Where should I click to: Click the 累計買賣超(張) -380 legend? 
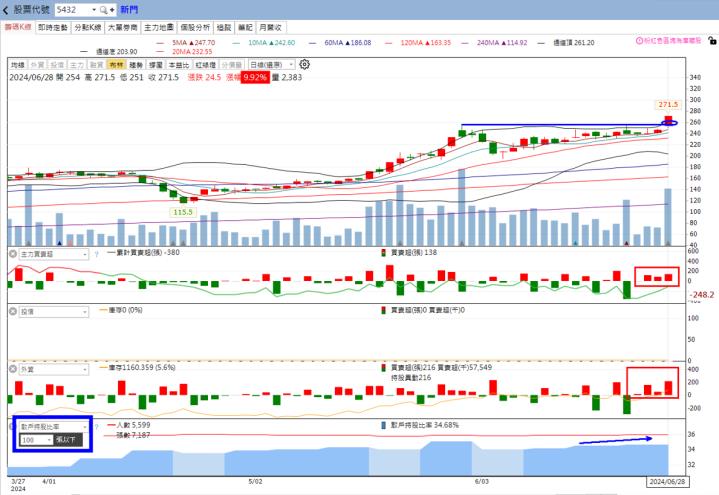pyautogui.click(x=143, y=252)
